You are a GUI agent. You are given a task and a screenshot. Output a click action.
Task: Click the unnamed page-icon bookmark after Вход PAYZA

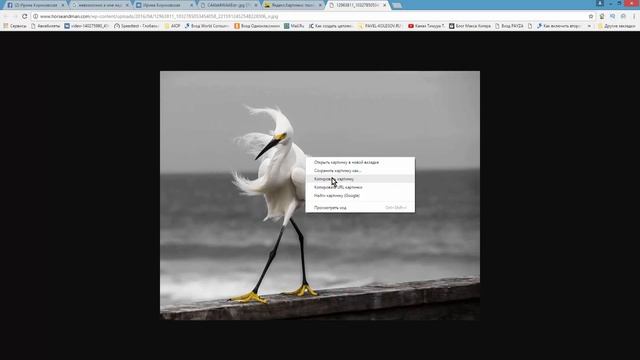point(530,26)
